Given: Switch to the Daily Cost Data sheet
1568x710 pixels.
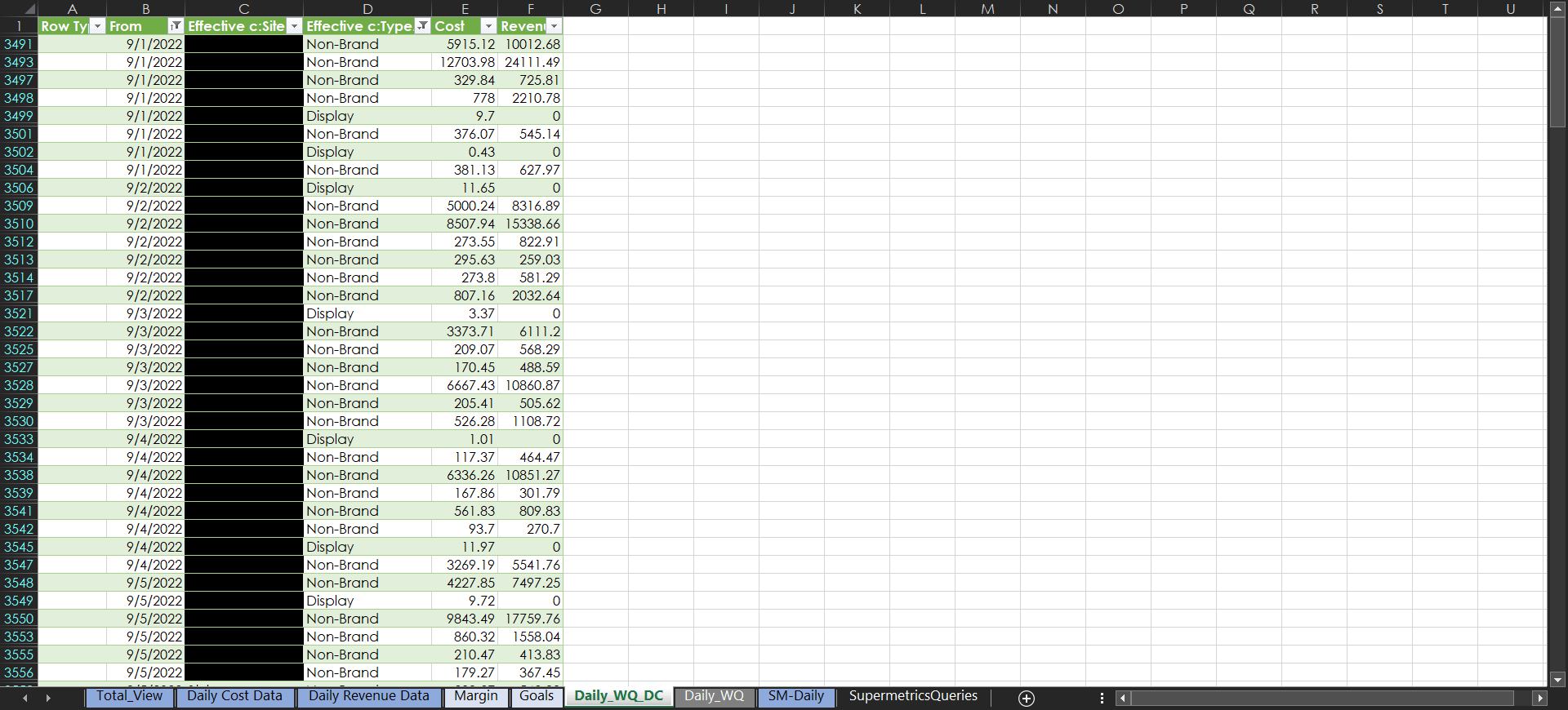Looking at the screenshot, I should click(x=234, y=696).
